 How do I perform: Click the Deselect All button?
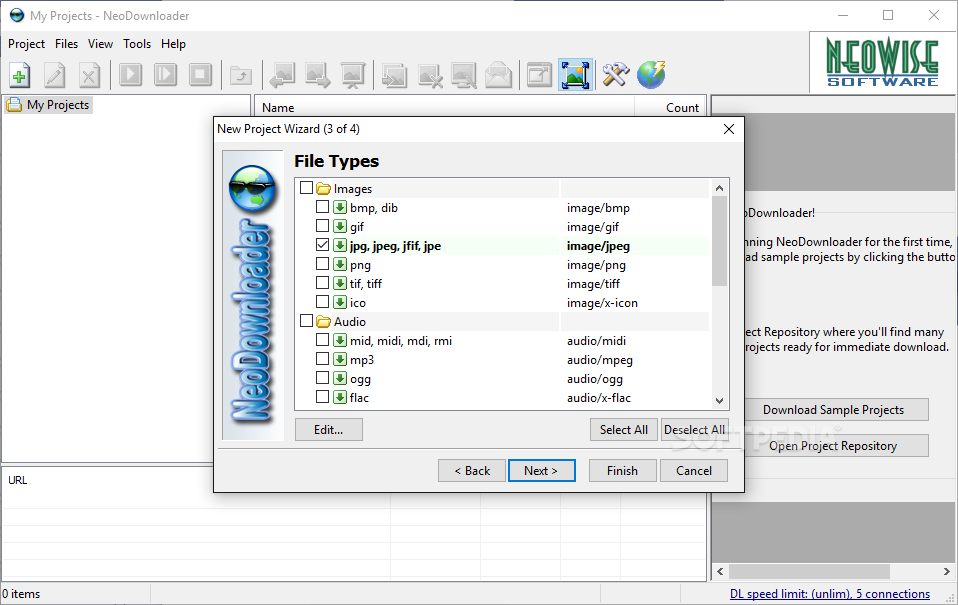(695, 430)
